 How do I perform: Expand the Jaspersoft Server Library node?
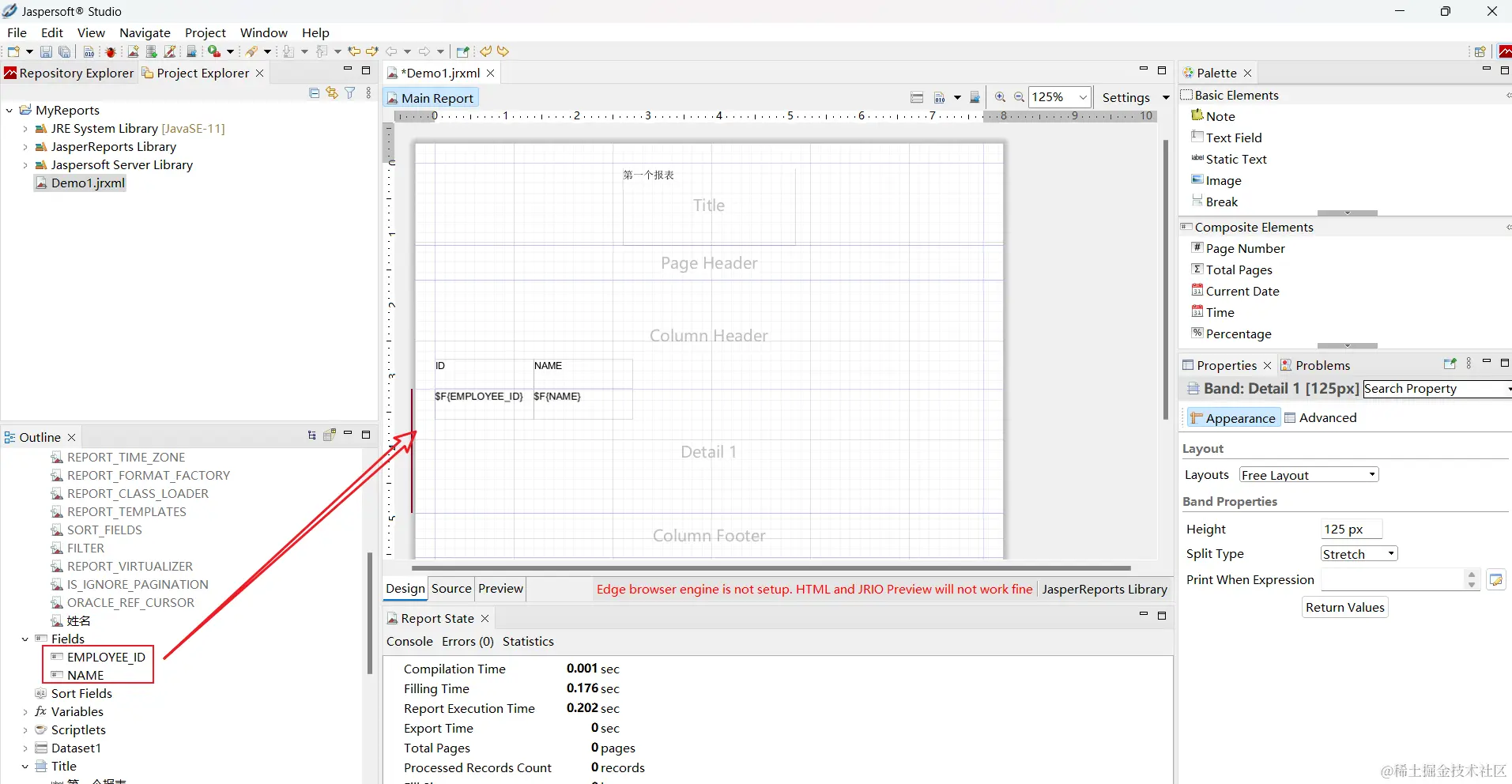coord(25,165)
